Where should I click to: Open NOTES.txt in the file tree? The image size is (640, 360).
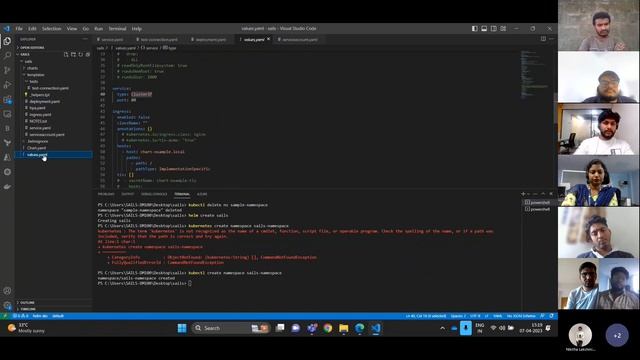(38, 121)
